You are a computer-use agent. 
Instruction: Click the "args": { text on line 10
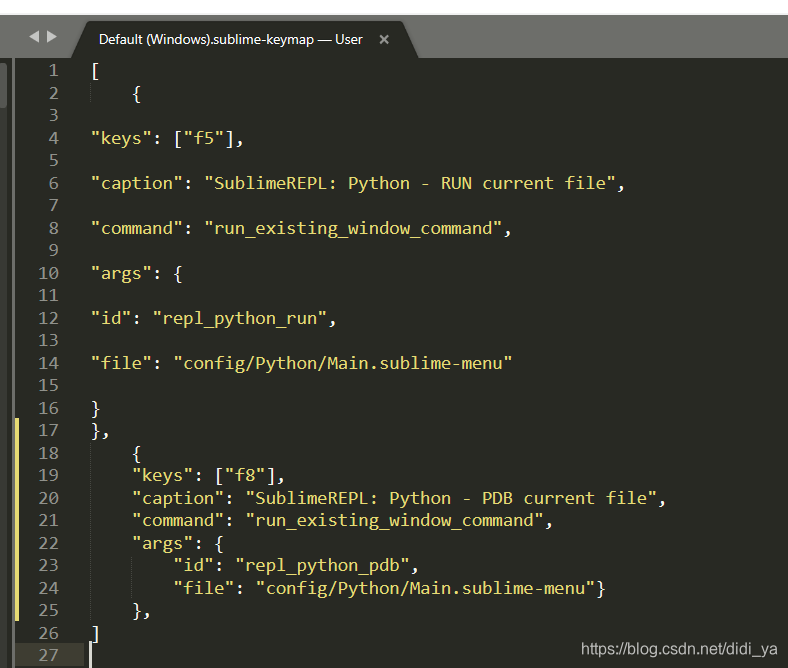[x=137, y=274]
